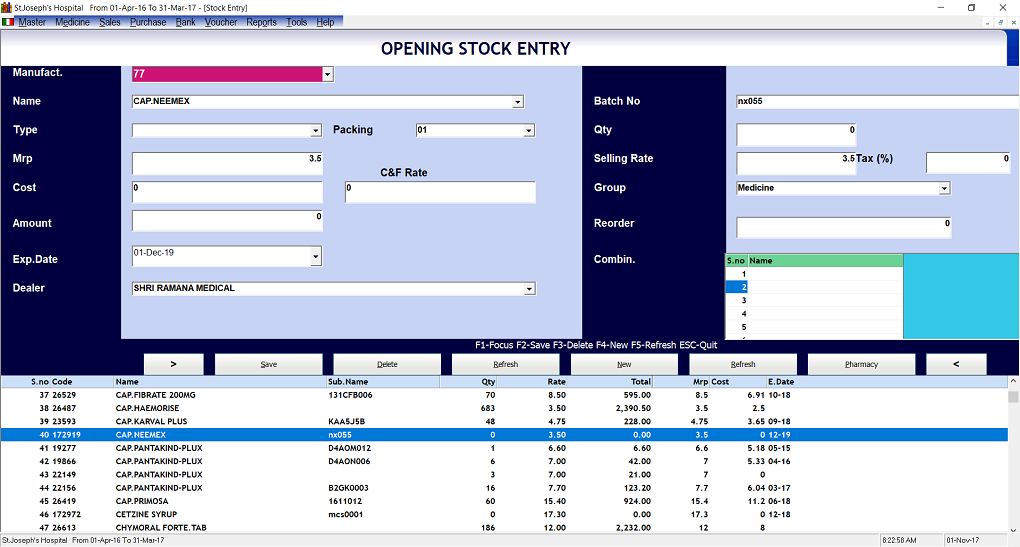Open the Manufact. dropdown showing 77
The image size is (1020, 547).
[327, 74]
